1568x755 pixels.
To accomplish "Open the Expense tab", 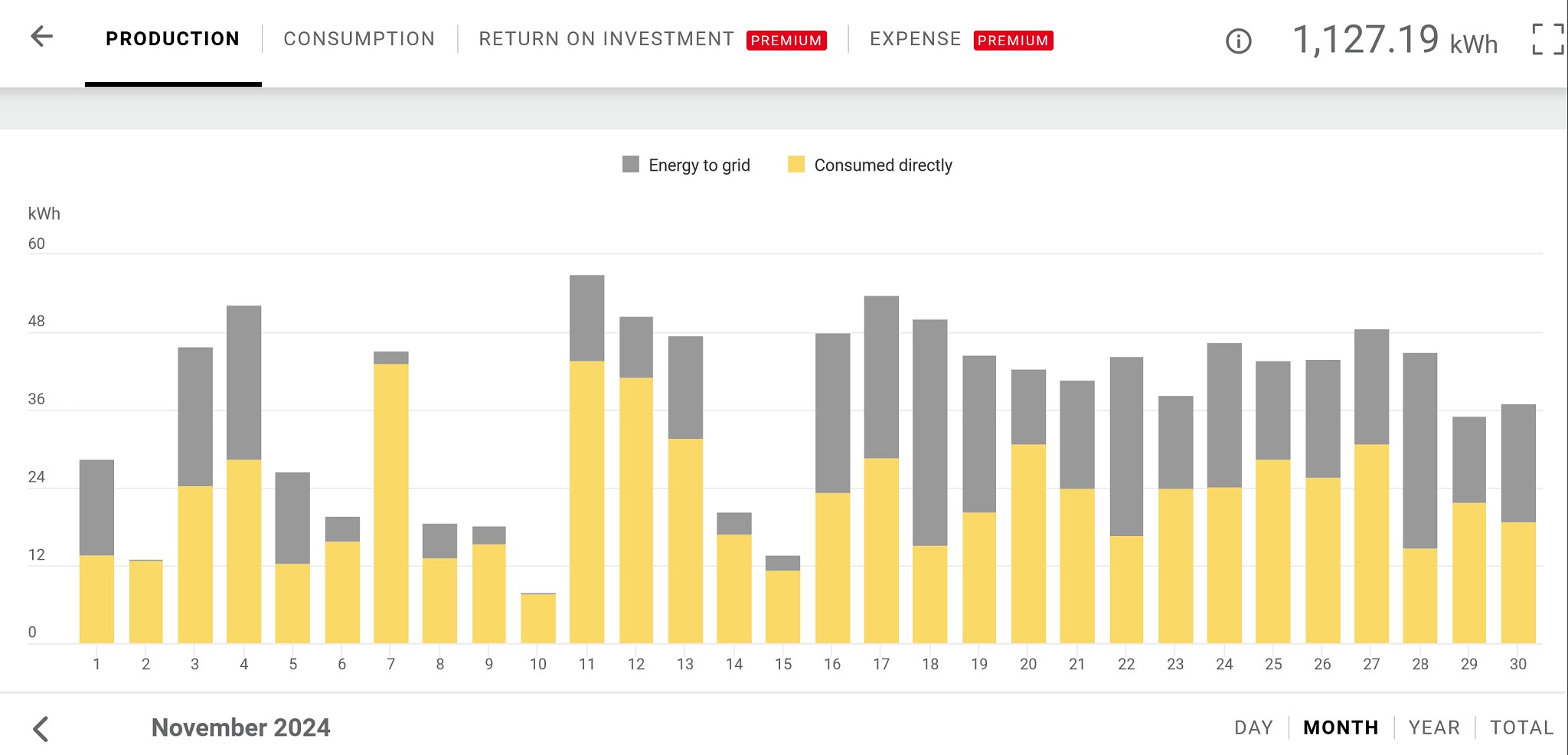I will 915,39.
